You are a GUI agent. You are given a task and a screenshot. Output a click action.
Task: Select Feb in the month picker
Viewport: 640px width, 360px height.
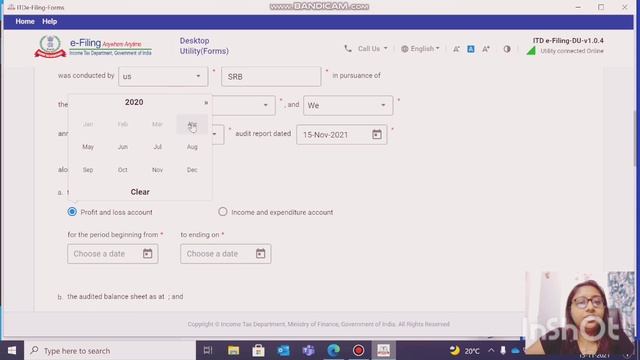123,124
